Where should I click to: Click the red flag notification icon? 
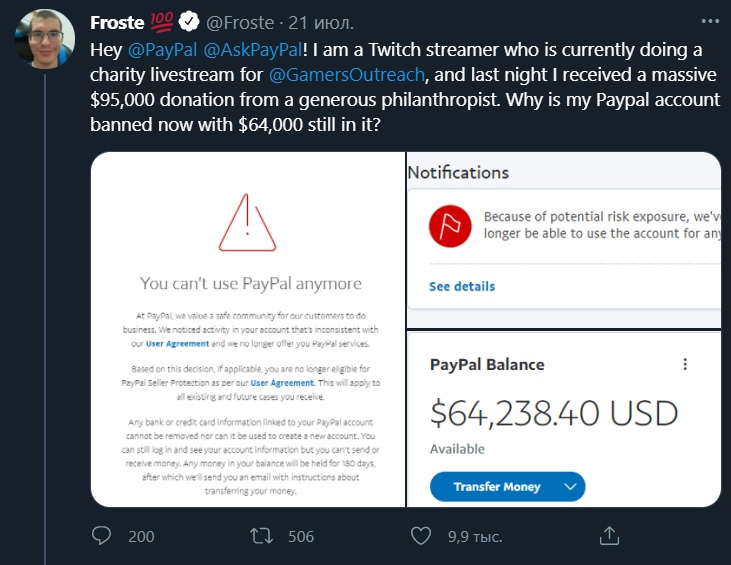click(x=450, y=226)
